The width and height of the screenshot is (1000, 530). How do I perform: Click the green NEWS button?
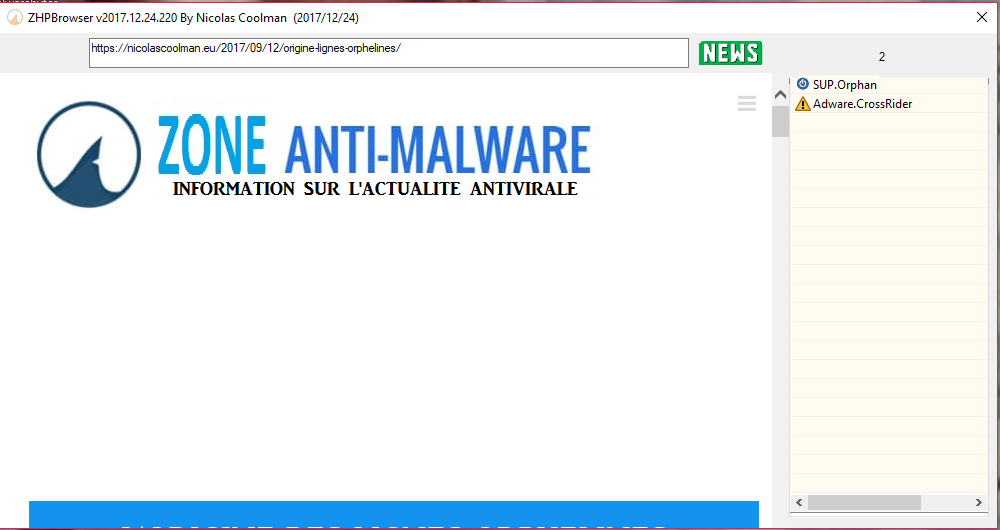pos(730,54)
